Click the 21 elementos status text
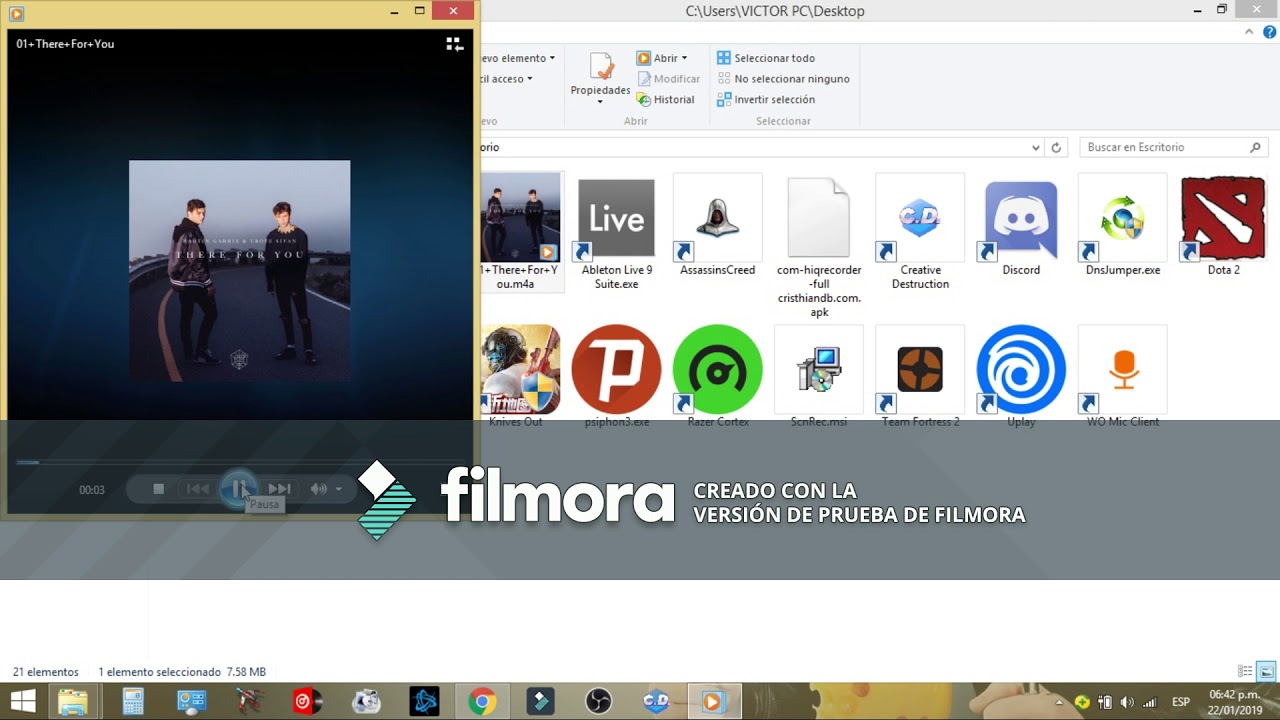Image resolution: width=1280 pixels, height=720 pixels. [46, 672]
